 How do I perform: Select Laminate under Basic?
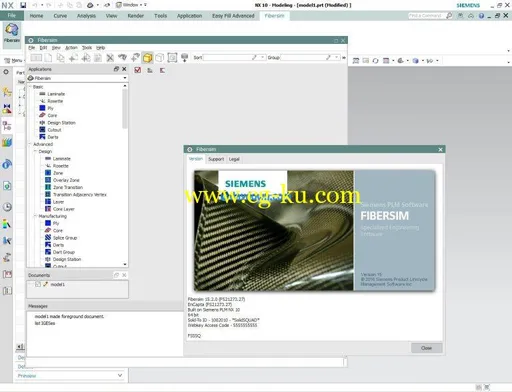point(56,94)
